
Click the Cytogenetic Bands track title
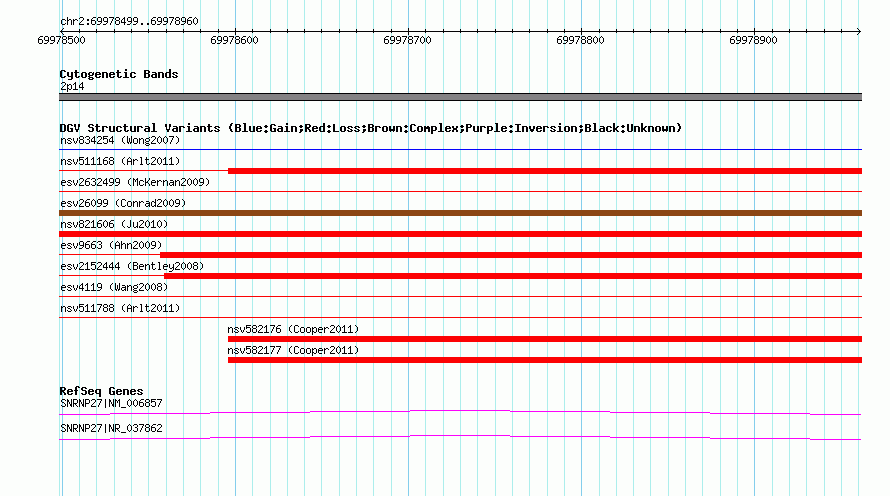click(119, 74)
